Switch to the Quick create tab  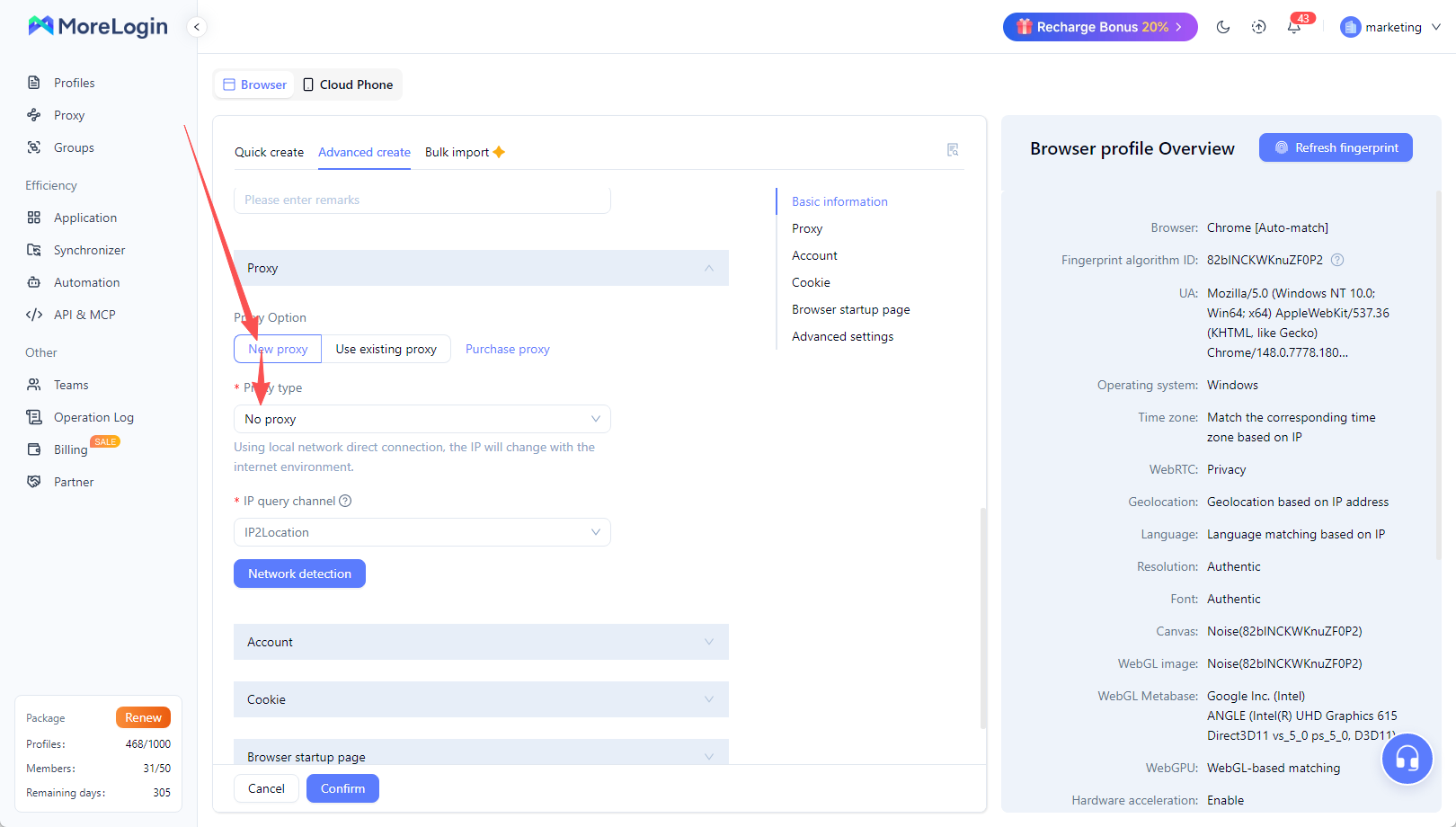269,152
